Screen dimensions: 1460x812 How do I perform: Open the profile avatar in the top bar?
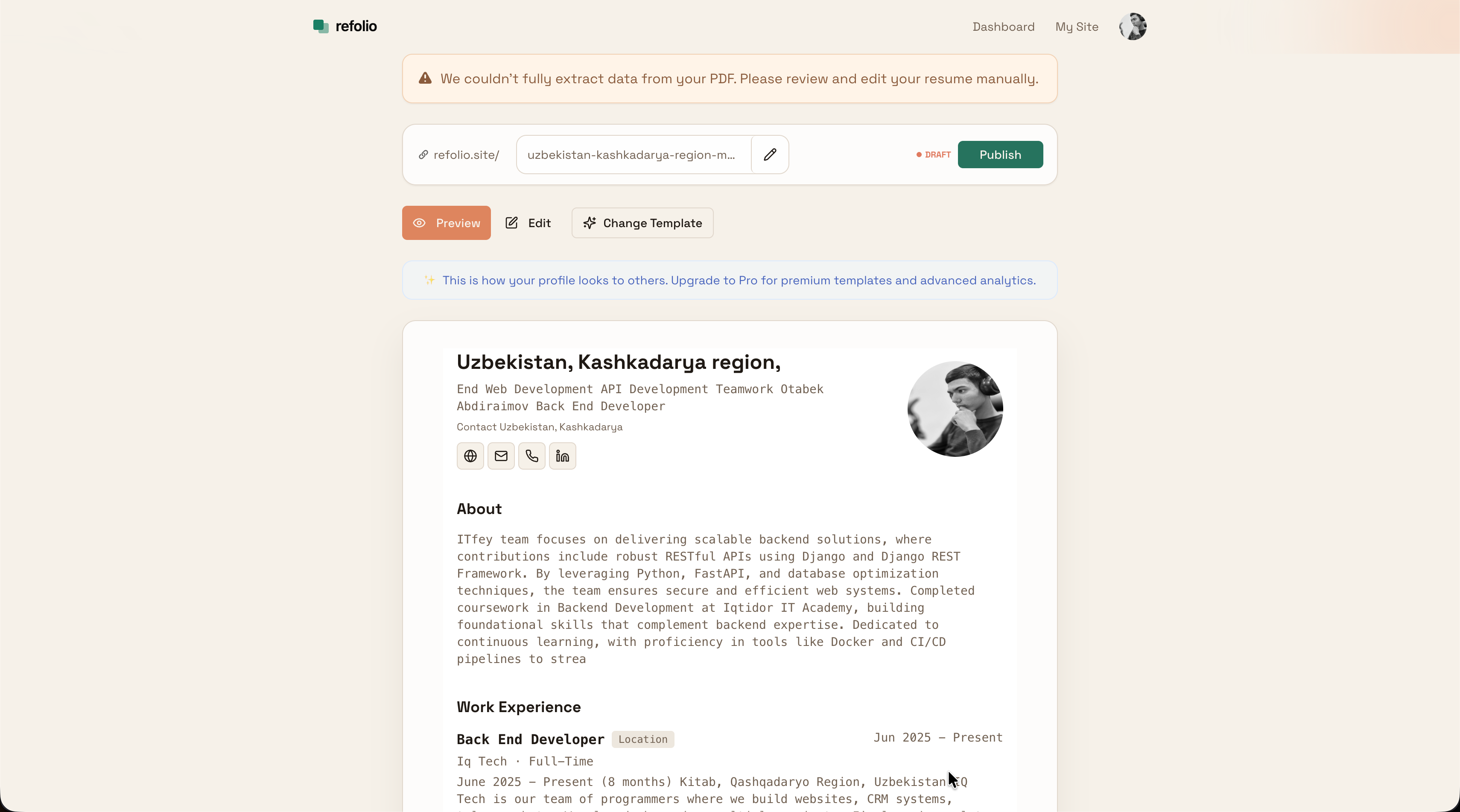pyautogui.click(x=1132, y=26)
